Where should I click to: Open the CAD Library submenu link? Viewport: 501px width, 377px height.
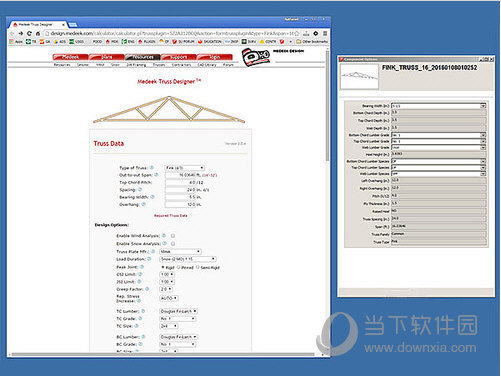[207, 65]
